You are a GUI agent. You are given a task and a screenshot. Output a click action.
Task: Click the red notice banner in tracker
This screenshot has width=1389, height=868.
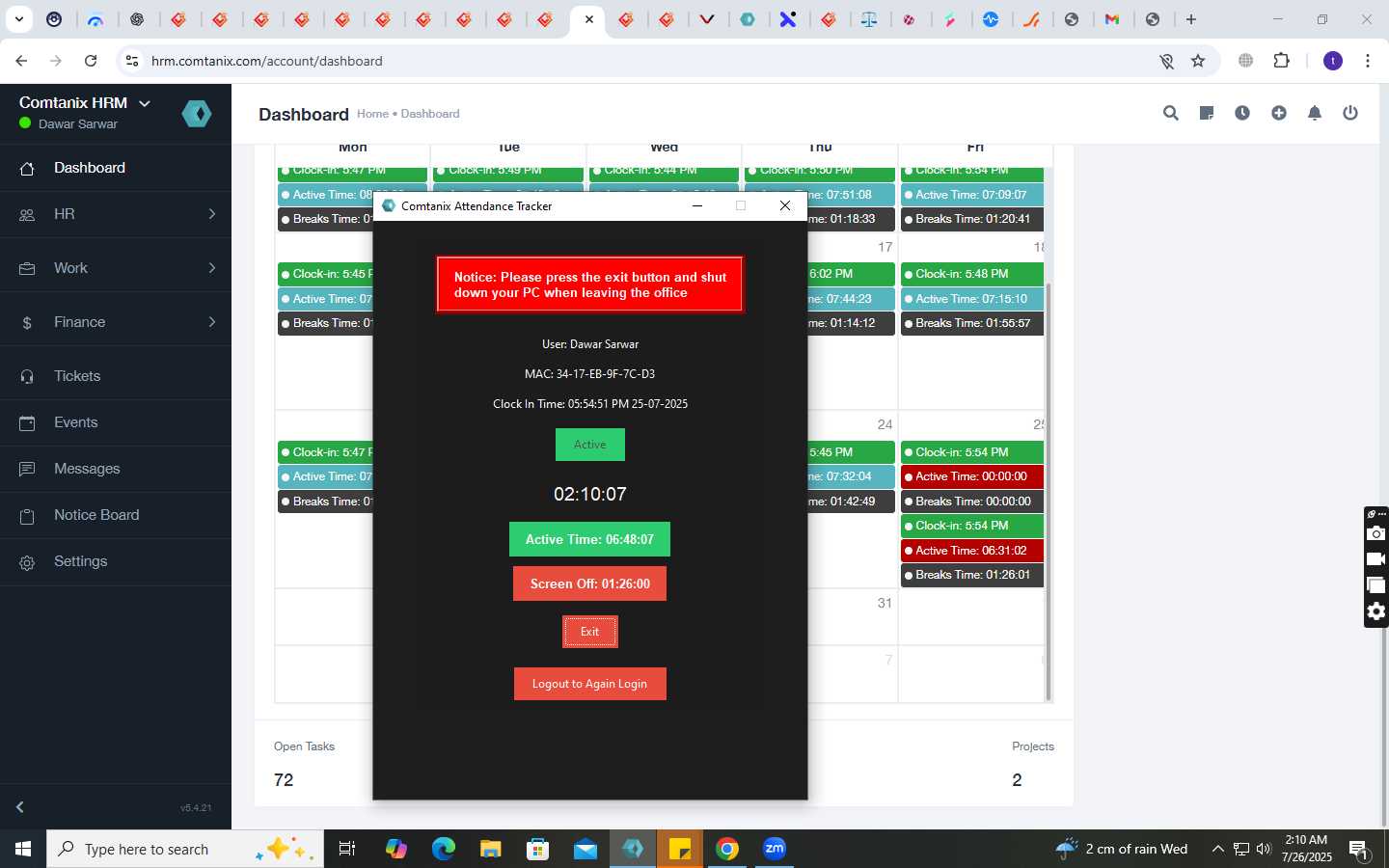[589, 285]
